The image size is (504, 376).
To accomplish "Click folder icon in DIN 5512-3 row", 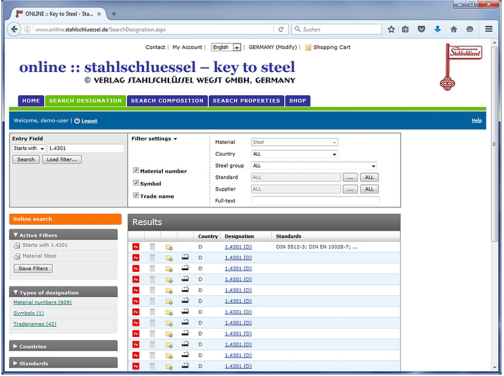I will click(x=169, y=247).
